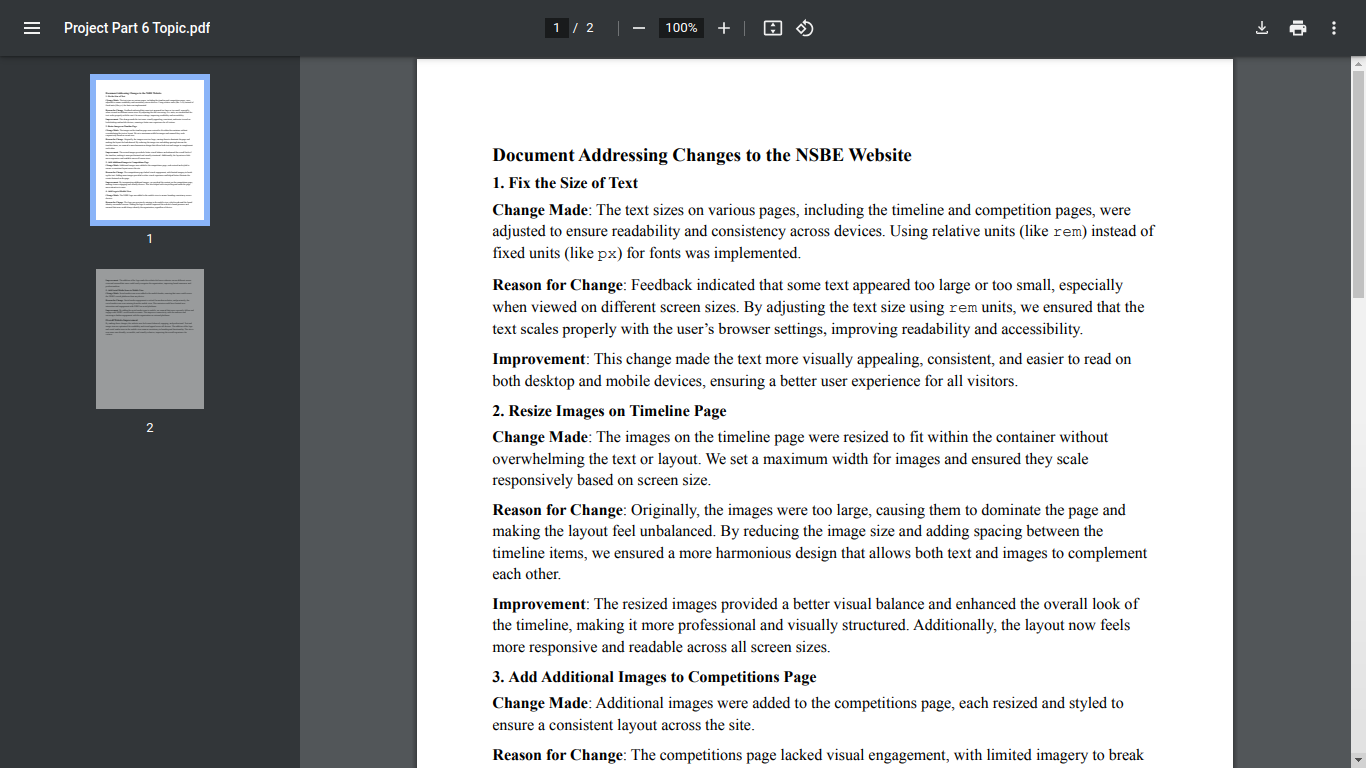Click the section heading Fix the Size of Text
The height and width of the screenshot is (768, 1366).
[x=566, y=183]
